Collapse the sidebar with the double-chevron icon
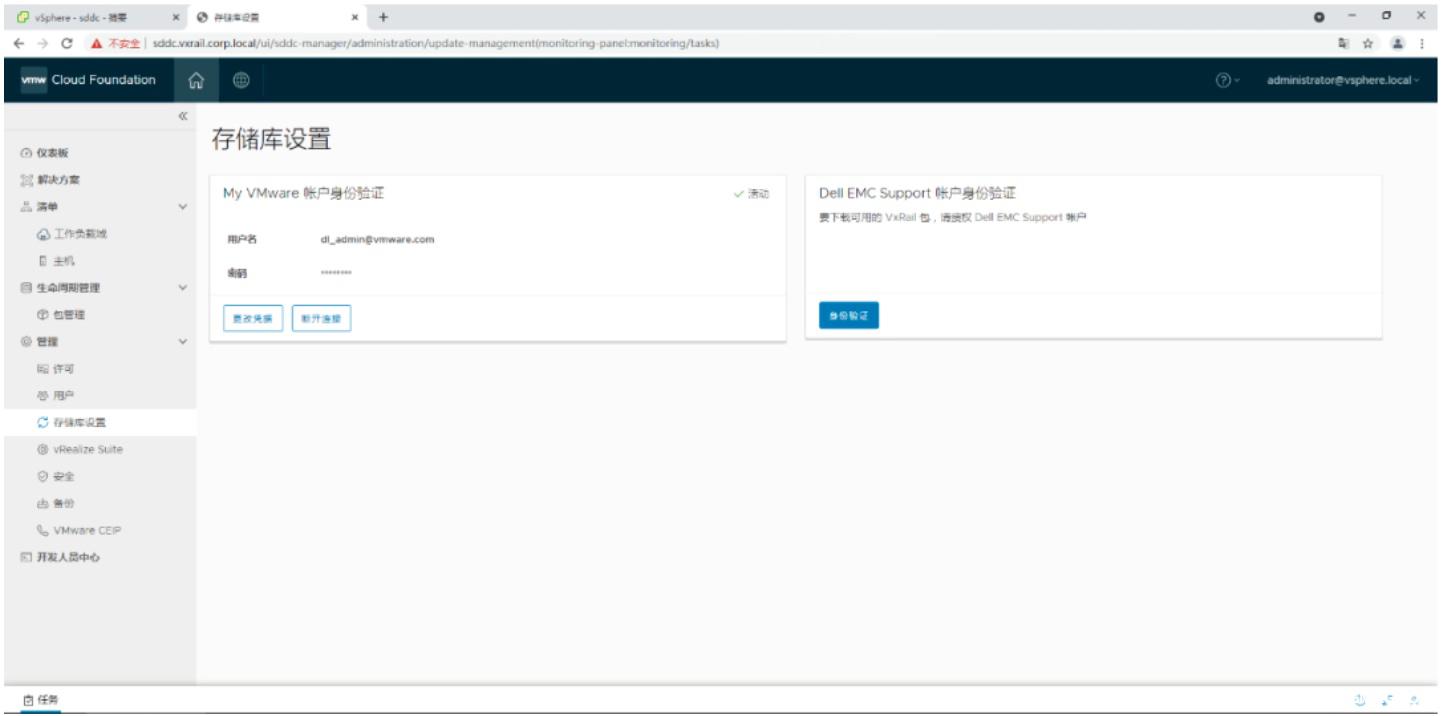 [x=183, y=117]
